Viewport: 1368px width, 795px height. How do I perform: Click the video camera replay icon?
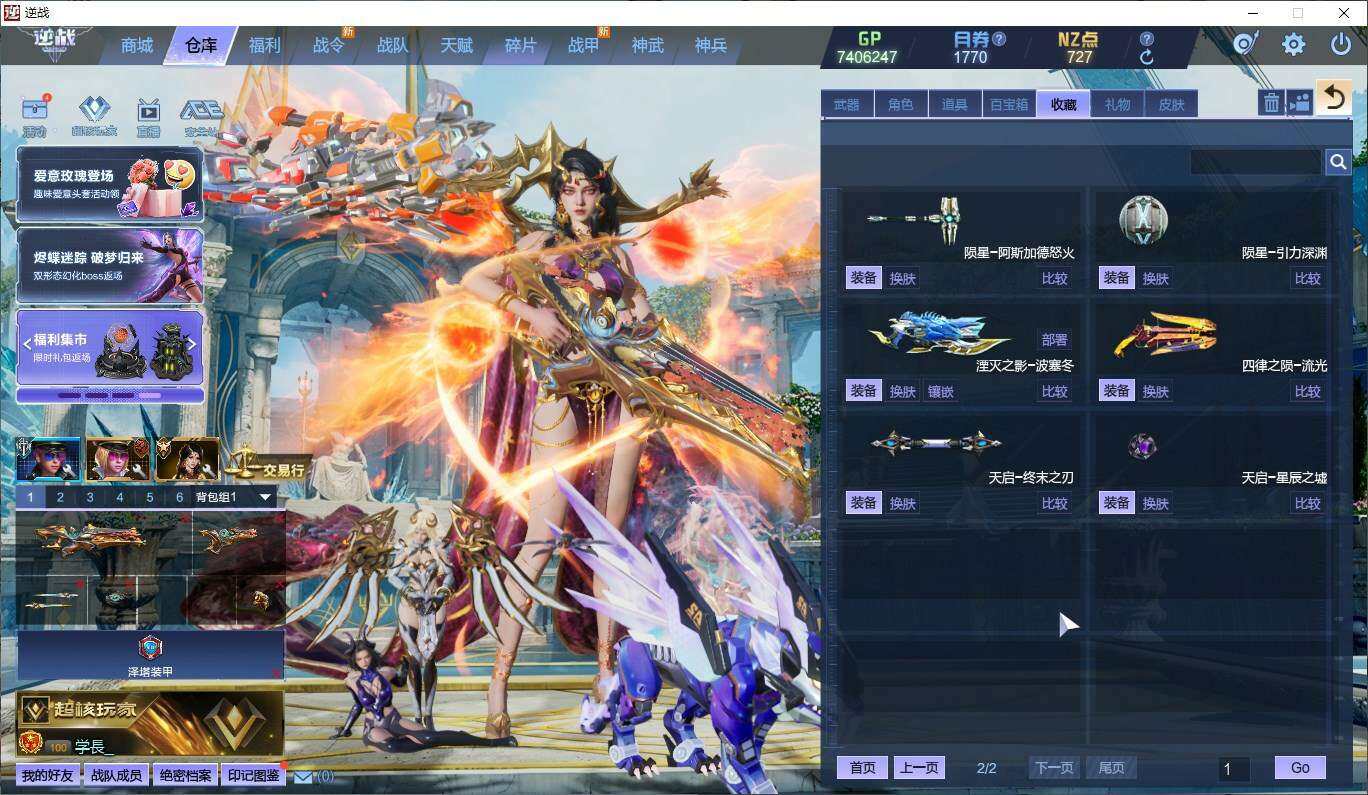coord(1299,102)
